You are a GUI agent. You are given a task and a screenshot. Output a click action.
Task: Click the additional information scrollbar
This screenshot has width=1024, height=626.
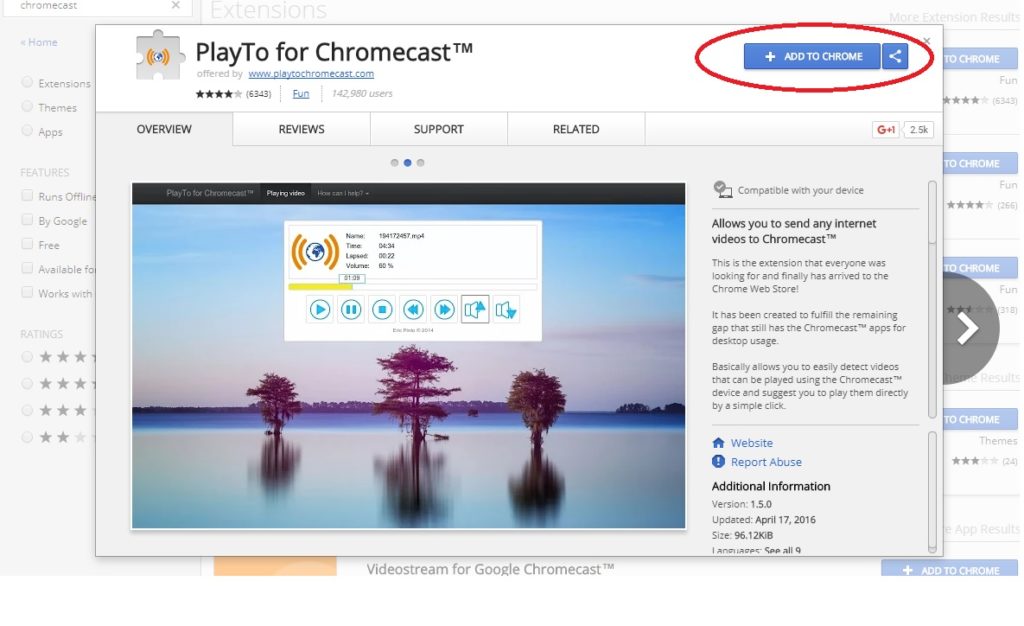pos(933,492)
